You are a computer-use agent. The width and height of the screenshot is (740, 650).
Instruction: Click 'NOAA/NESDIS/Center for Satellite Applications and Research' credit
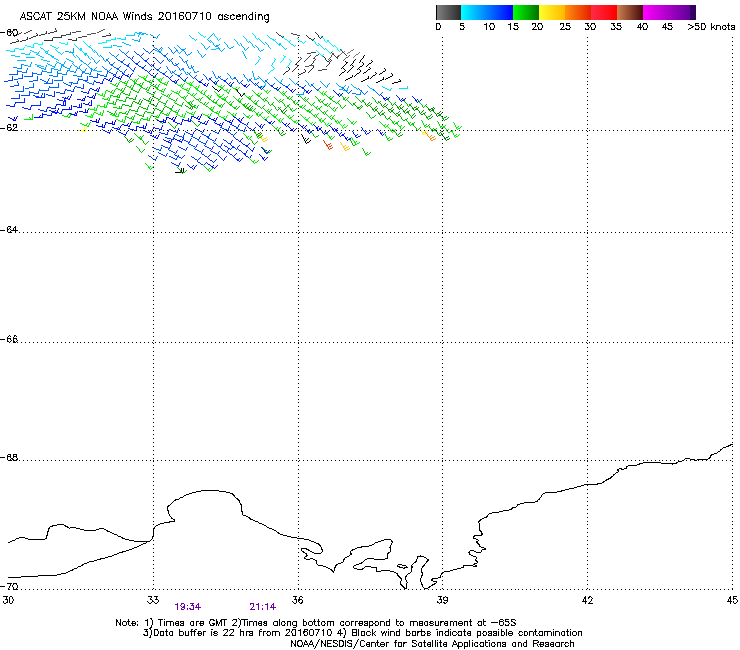coord(432,644)
